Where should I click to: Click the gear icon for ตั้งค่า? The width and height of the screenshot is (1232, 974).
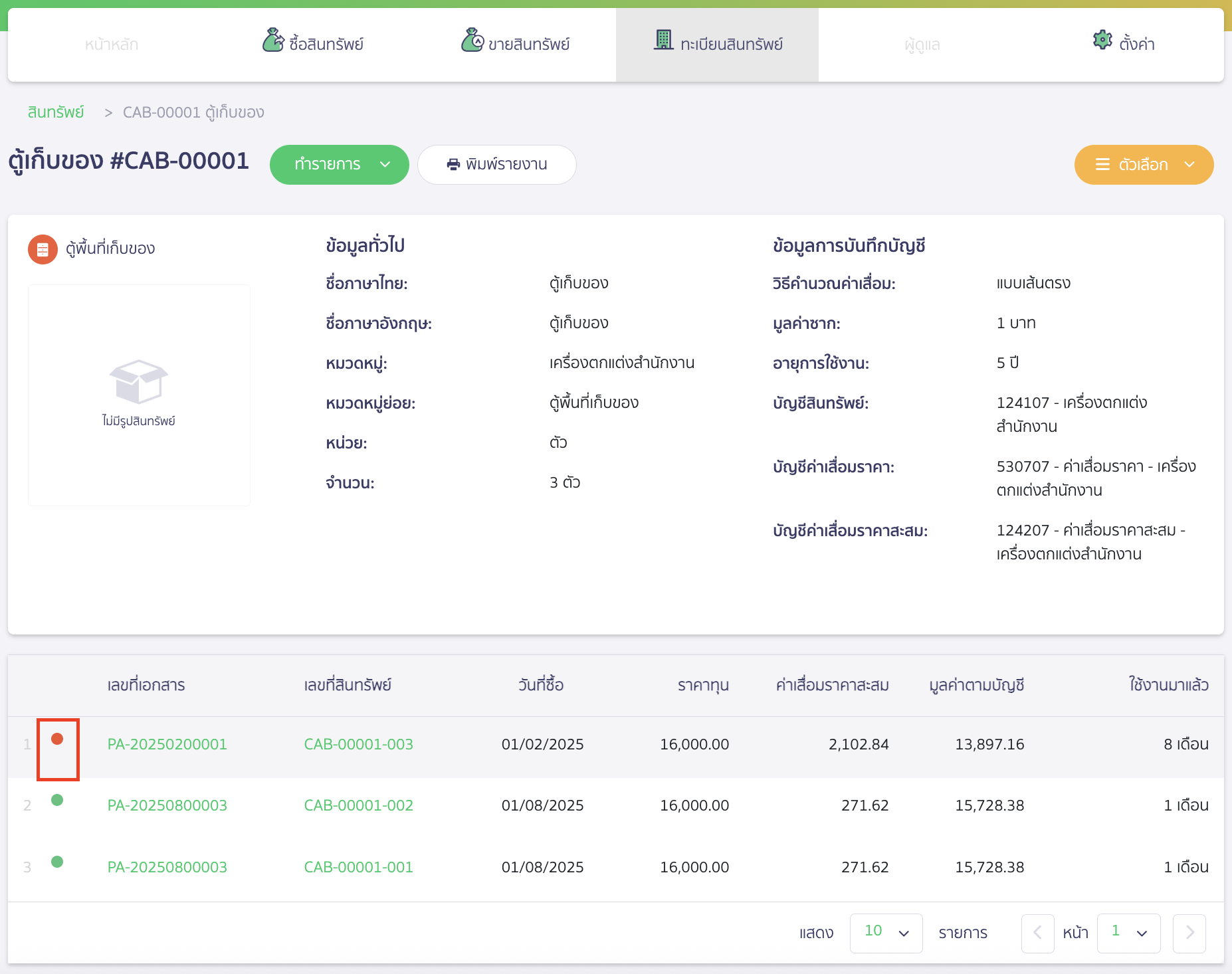click(1102, 41)
